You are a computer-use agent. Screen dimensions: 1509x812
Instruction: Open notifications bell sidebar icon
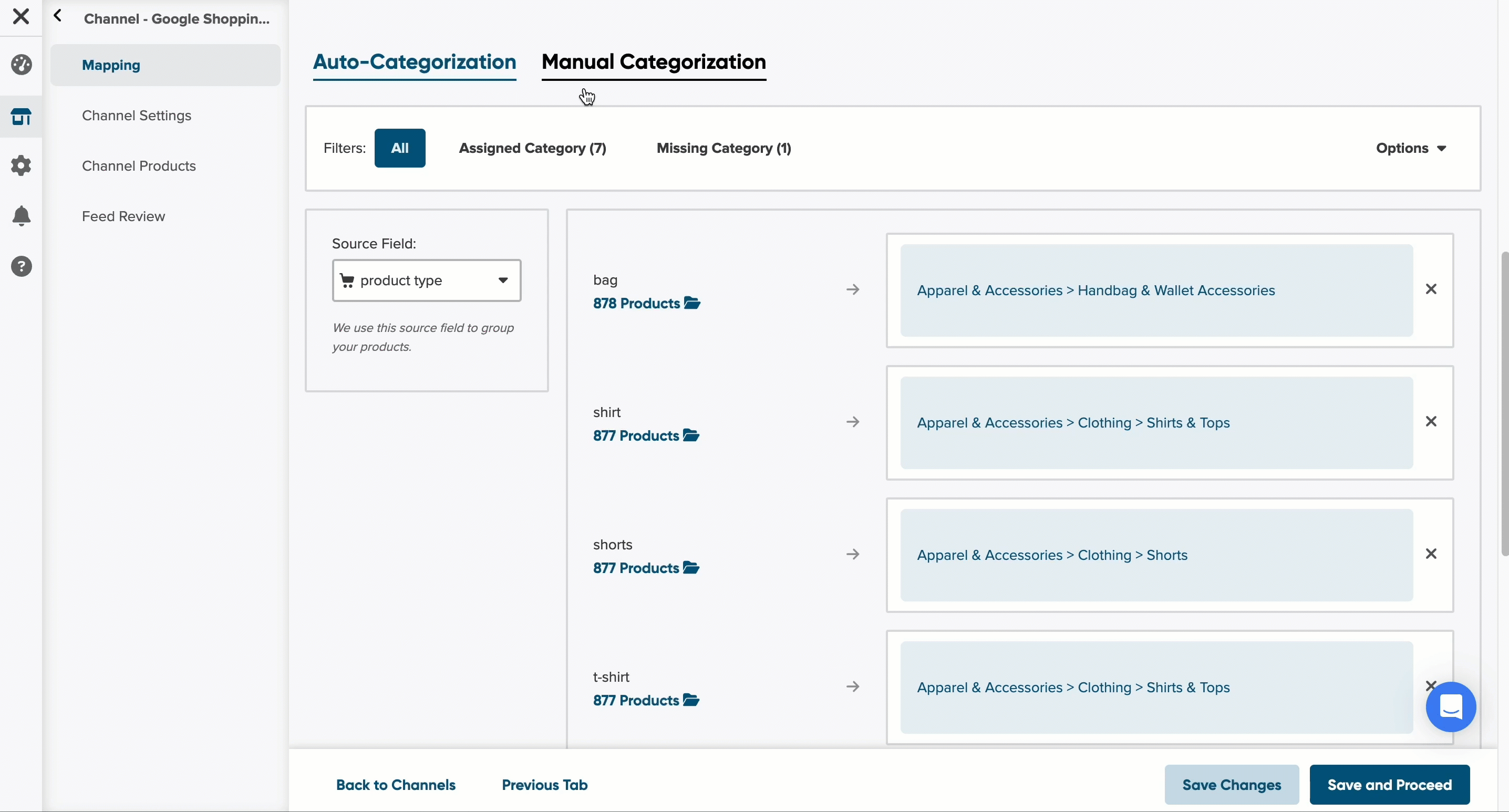tap(21, 216)
